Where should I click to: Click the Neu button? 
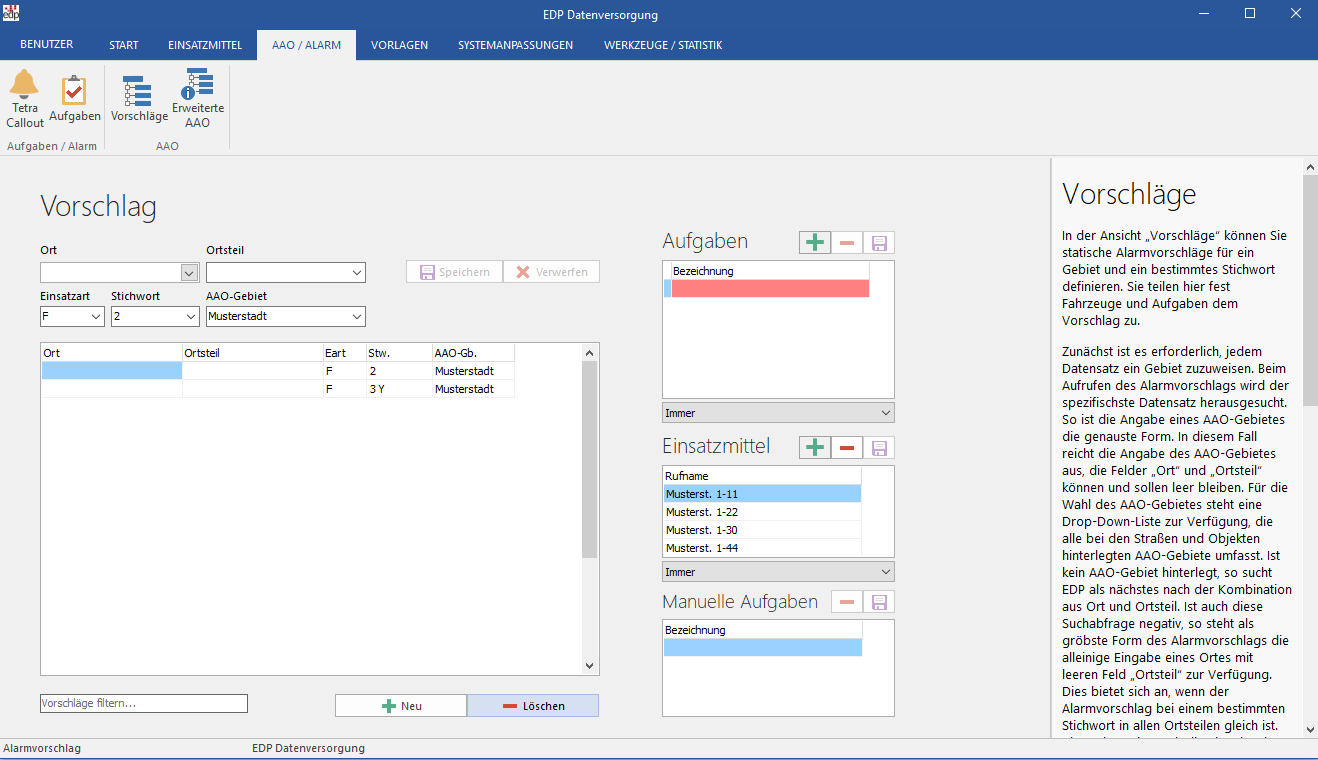pos(401,706)
